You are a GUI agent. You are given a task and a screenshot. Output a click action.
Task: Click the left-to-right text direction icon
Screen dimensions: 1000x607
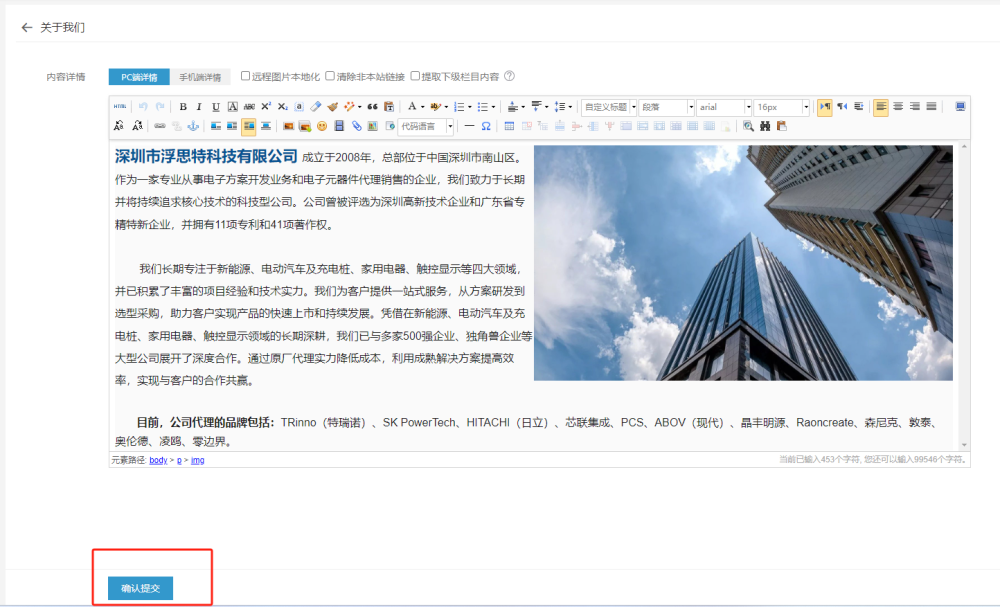(825, 107)
